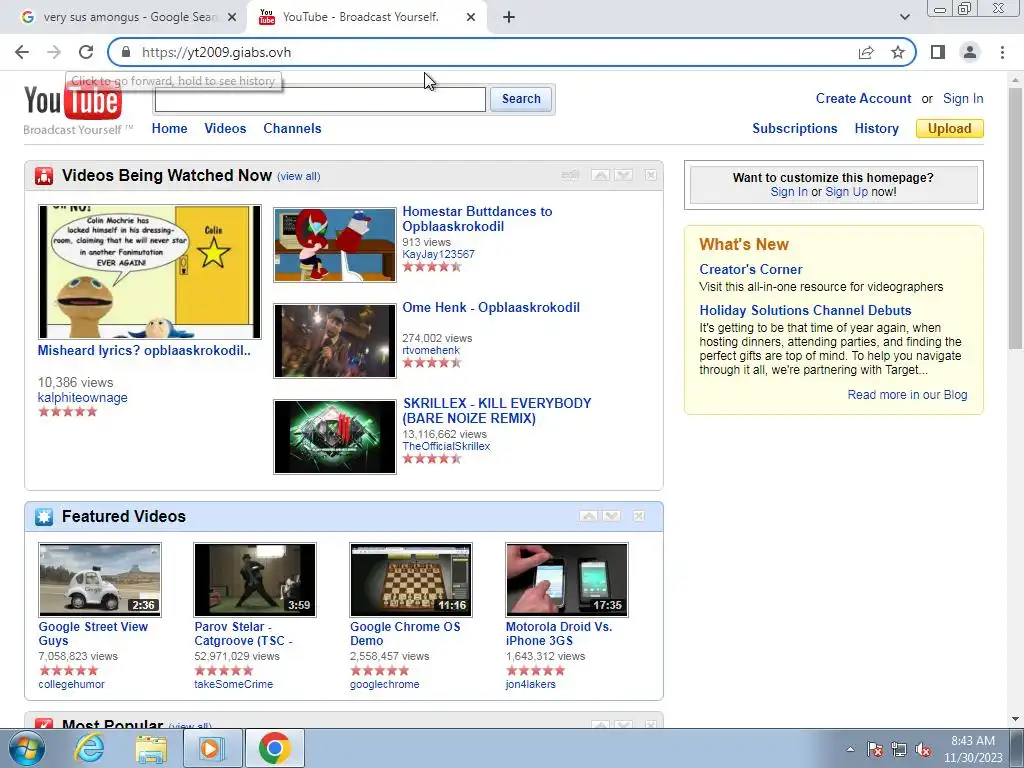Move Videos Being Watched Now module up
1024x768 pixels.
[600, 175]
